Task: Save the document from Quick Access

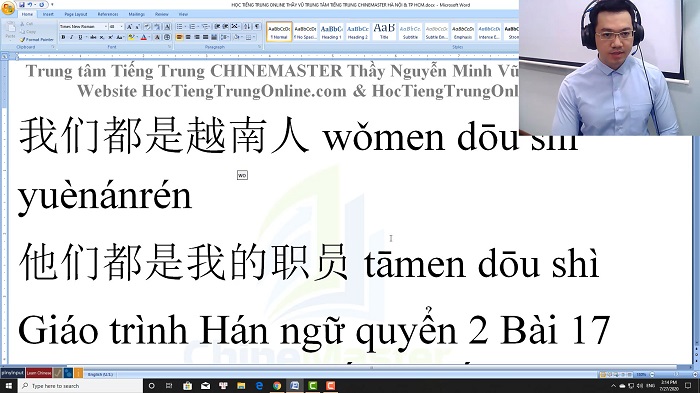Action: point(22,5)
